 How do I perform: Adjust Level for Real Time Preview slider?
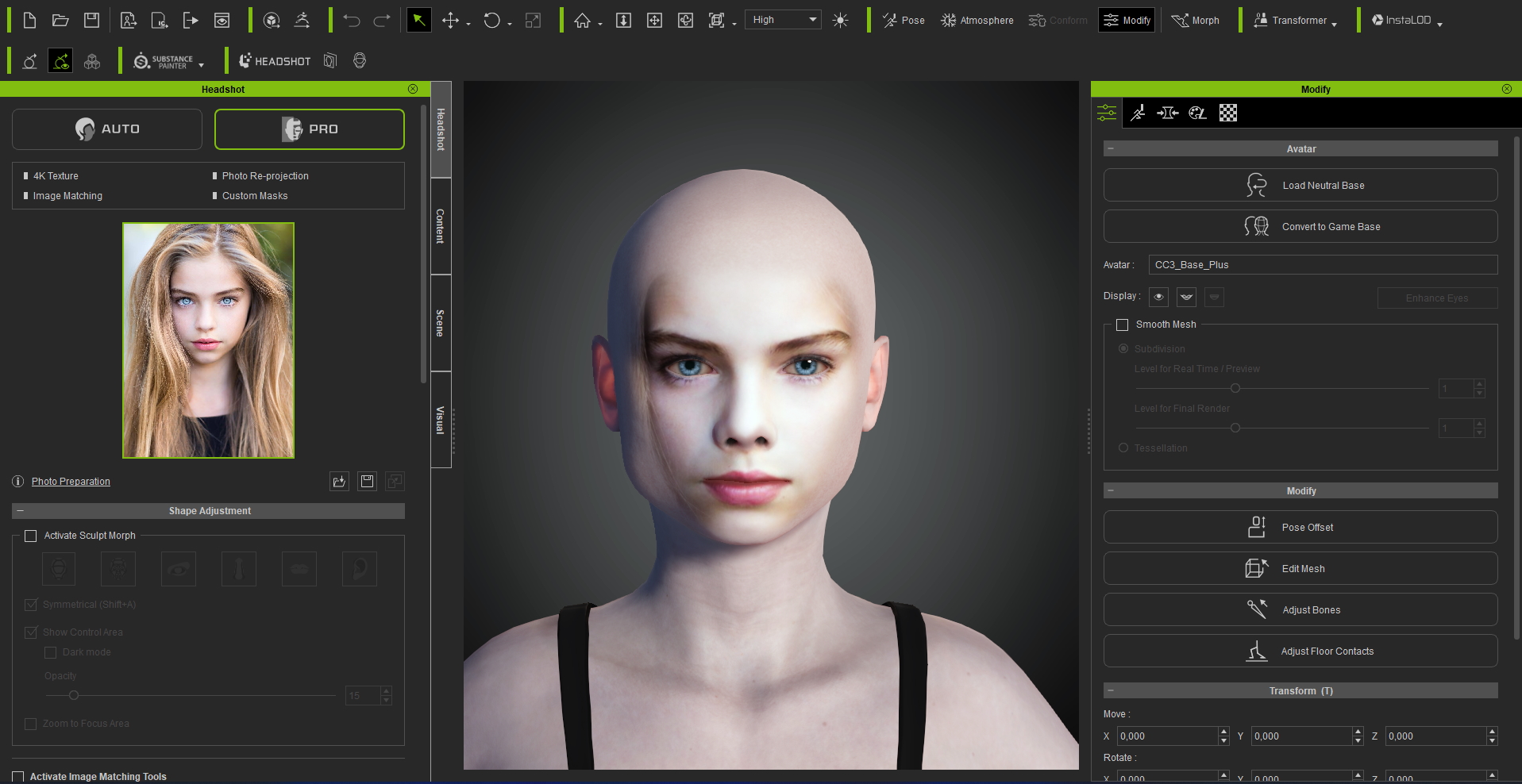pos(1235,388)
